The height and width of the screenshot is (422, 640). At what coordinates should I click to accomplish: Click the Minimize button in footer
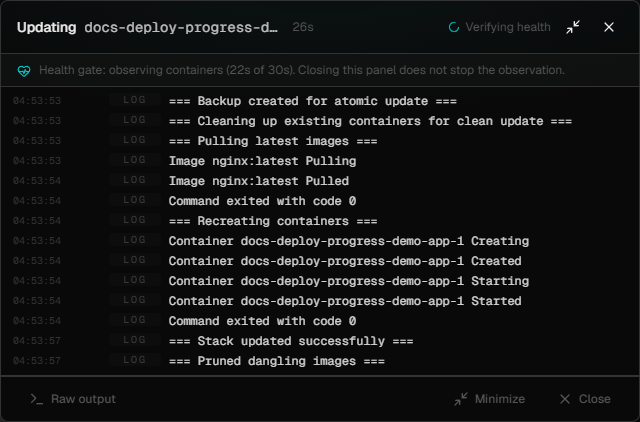click(490, 399)
